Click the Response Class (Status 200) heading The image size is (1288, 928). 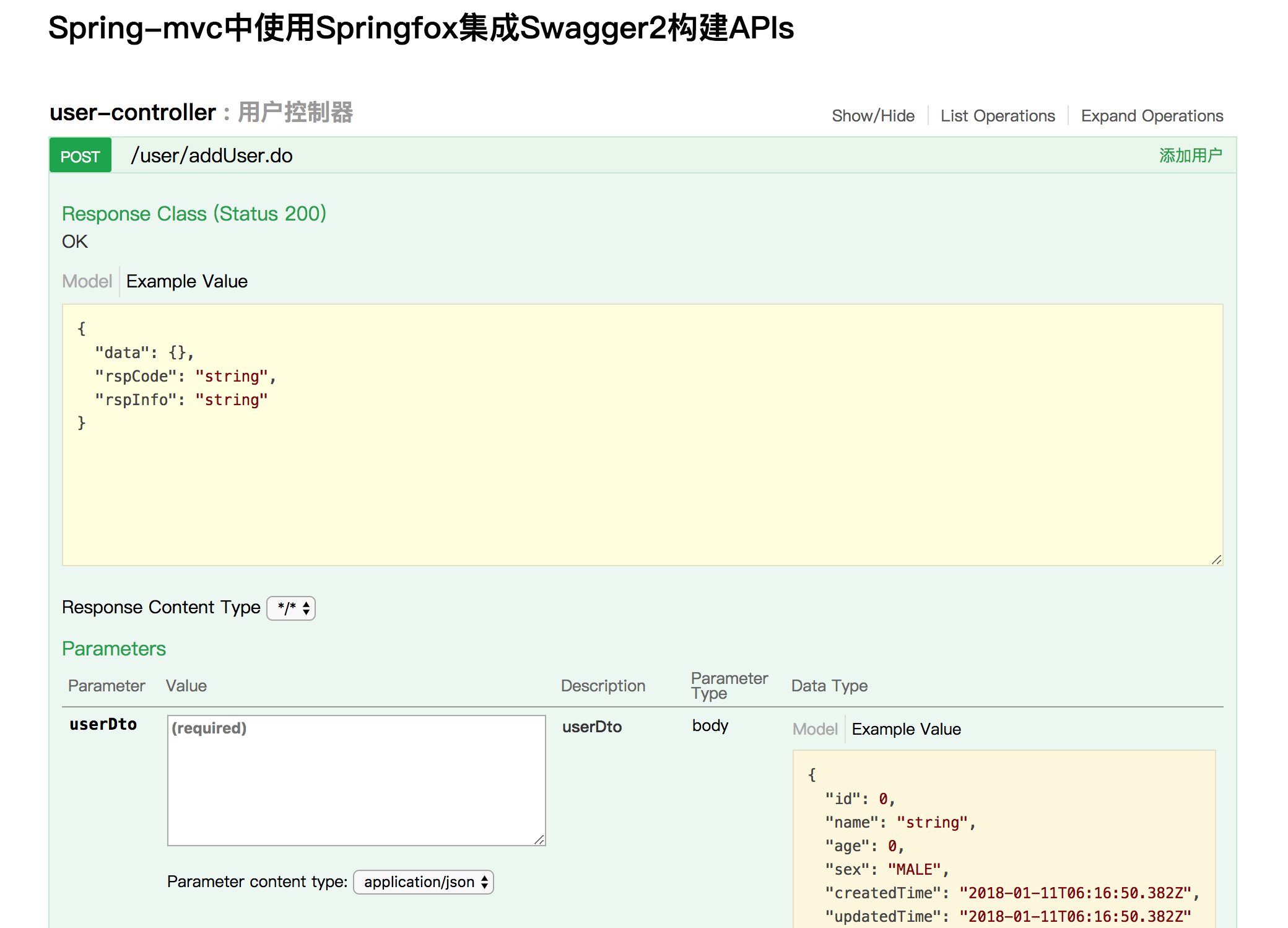(x=194, y=214)
